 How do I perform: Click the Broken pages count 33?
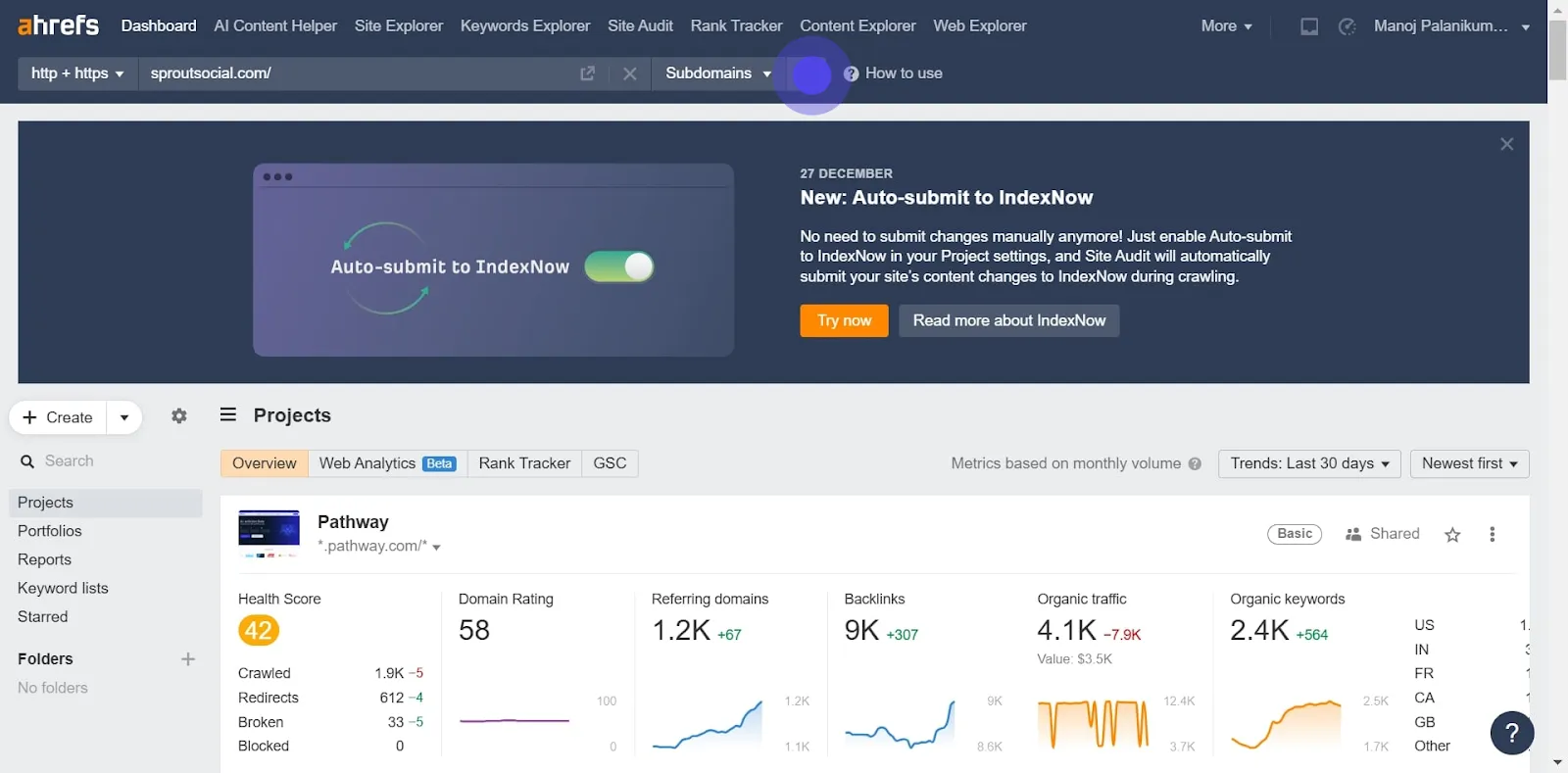pyautogui.click(x=396, y=722)
